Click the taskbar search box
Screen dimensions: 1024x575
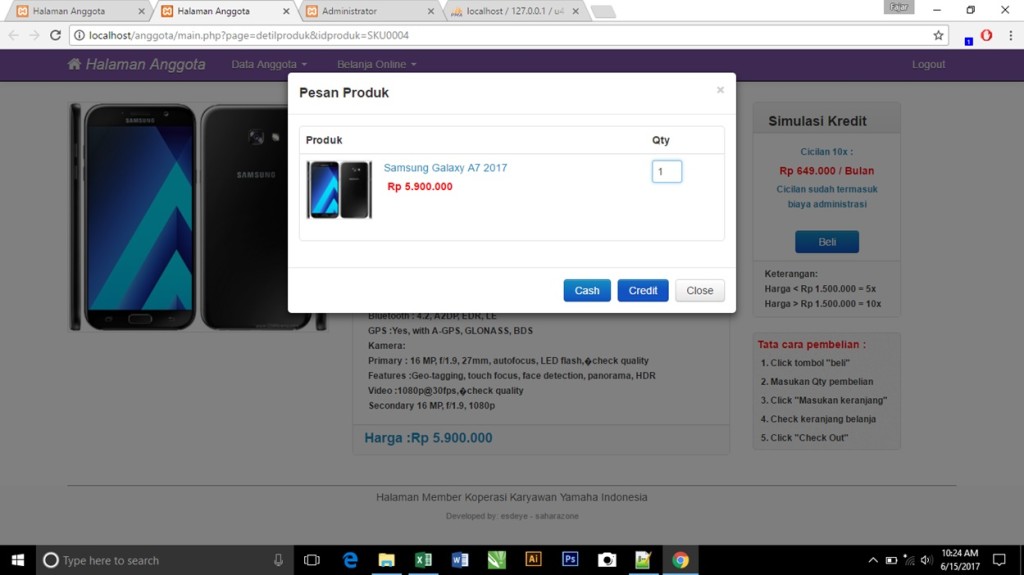[165, 560]
